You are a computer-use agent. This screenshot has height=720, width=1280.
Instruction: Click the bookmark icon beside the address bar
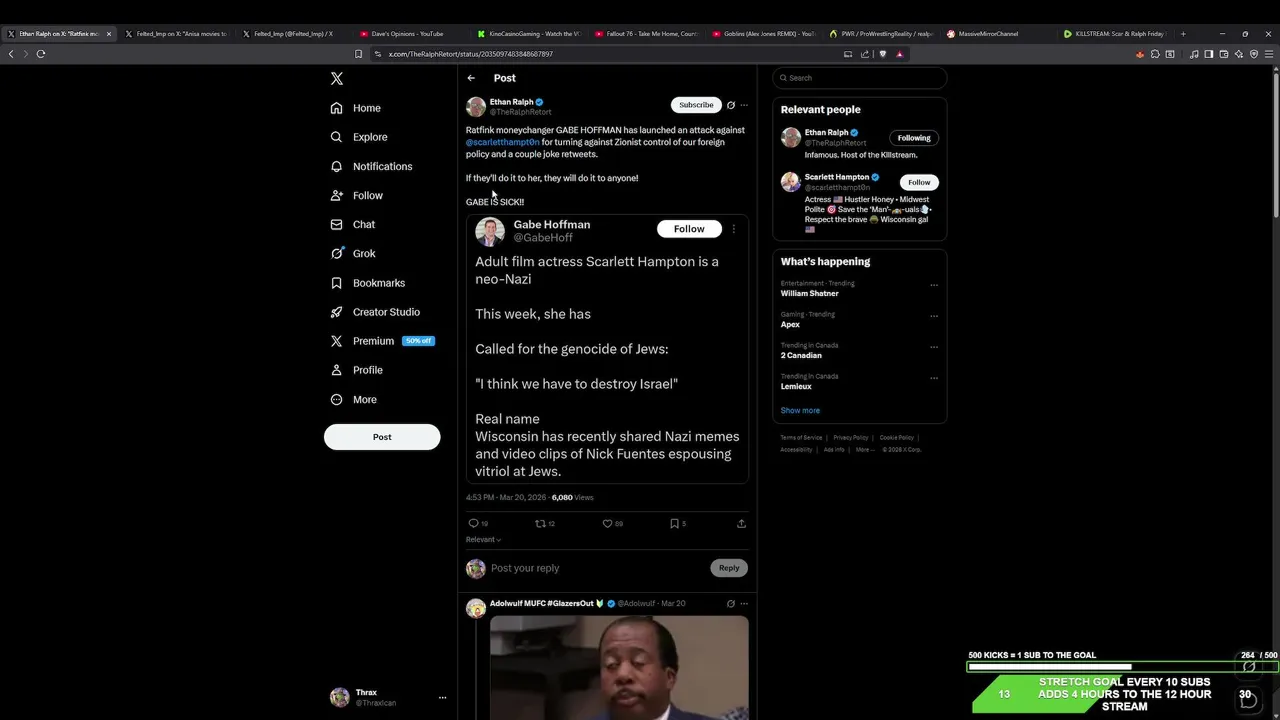tap(358, 54)
